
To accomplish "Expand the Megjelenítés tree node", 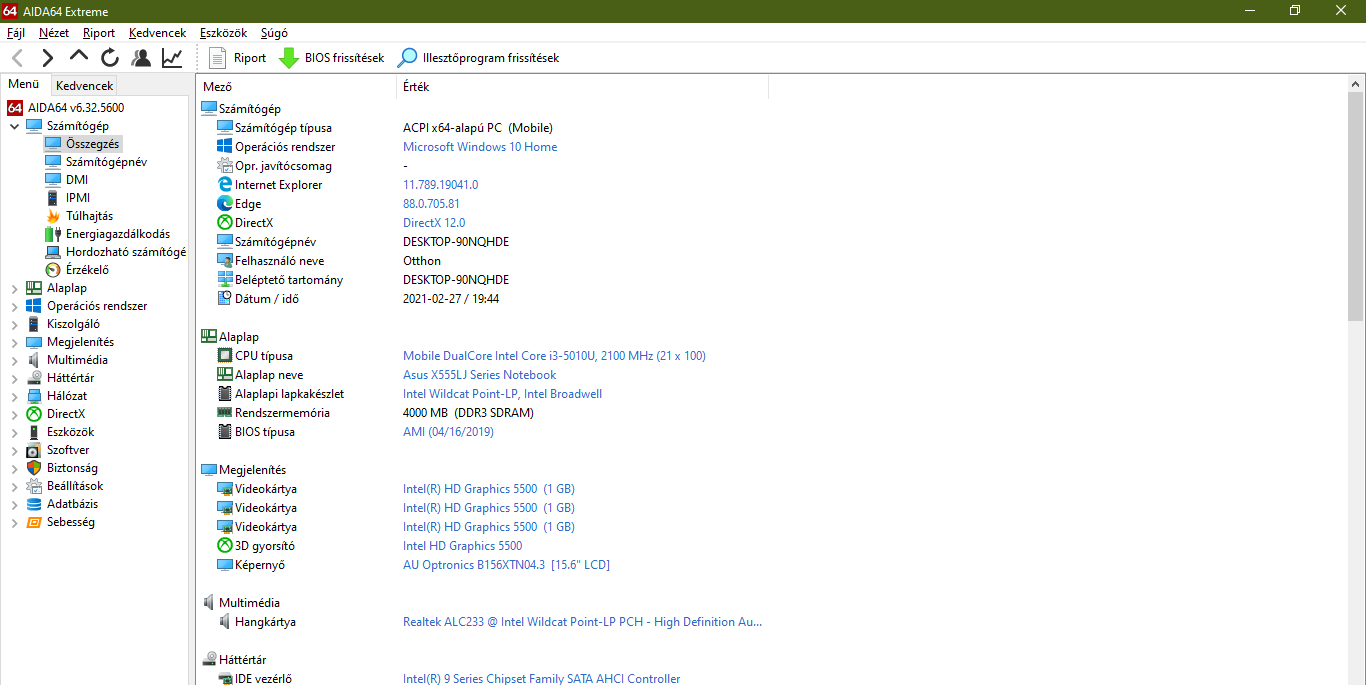I will pyautogui.click(x=14, y=342).
